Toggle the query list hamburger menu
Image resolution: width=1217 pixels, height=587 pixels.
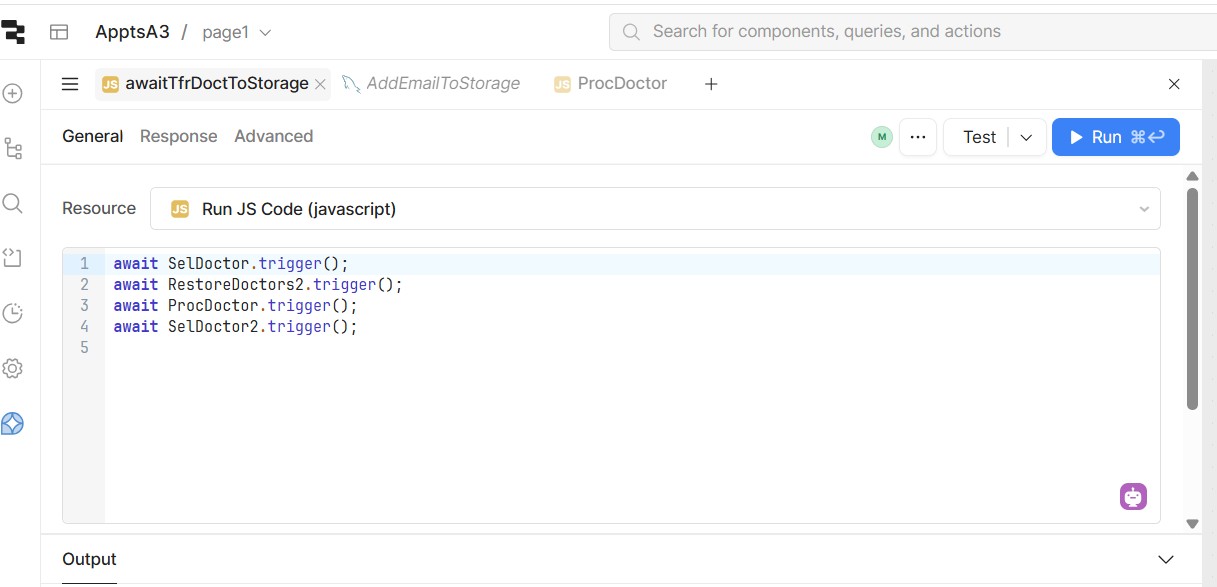pyautogui.click(x=70, y=84)
